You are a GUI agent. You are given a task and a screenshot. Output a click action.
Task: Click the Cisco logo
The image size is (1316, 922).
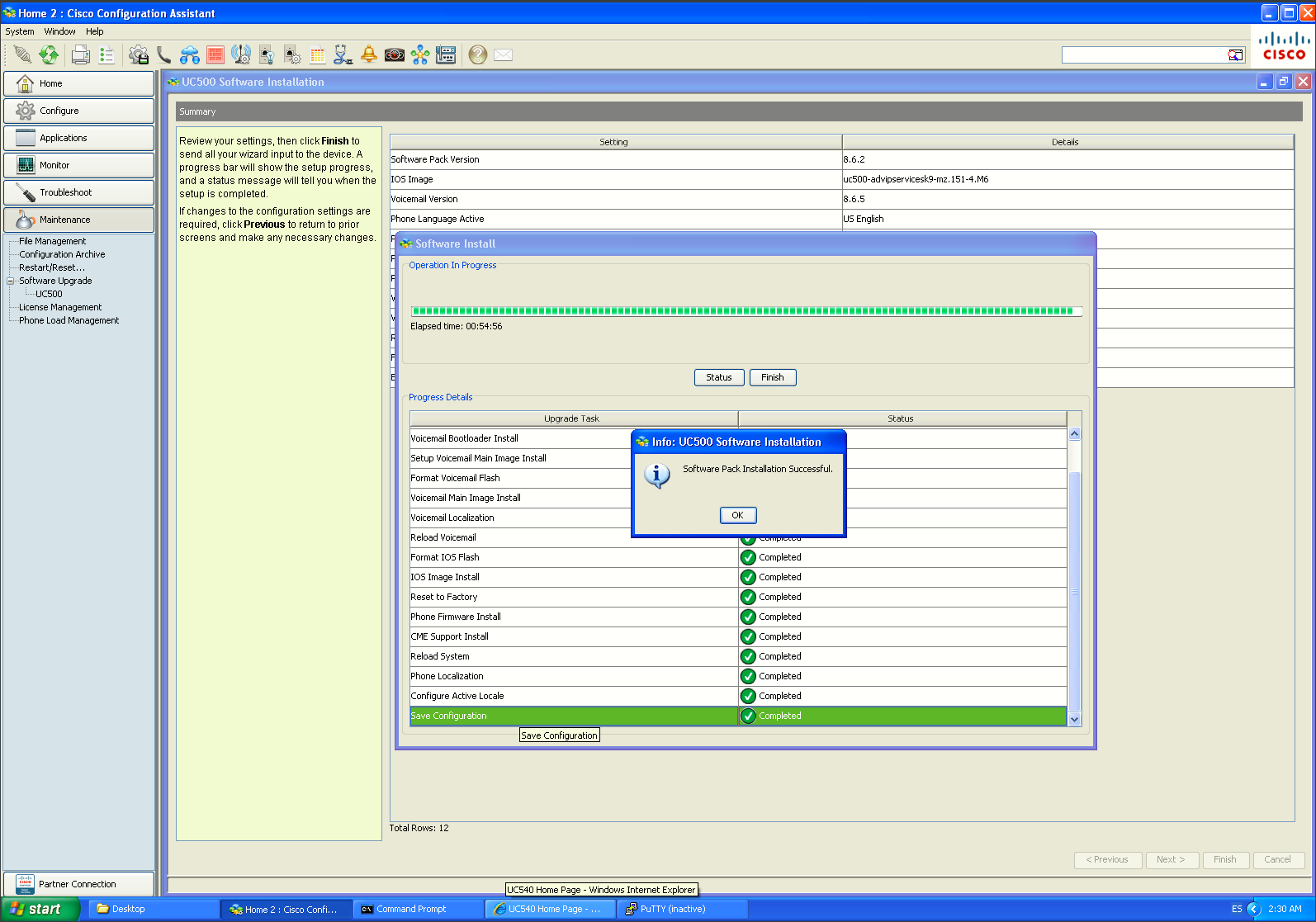1284,47
